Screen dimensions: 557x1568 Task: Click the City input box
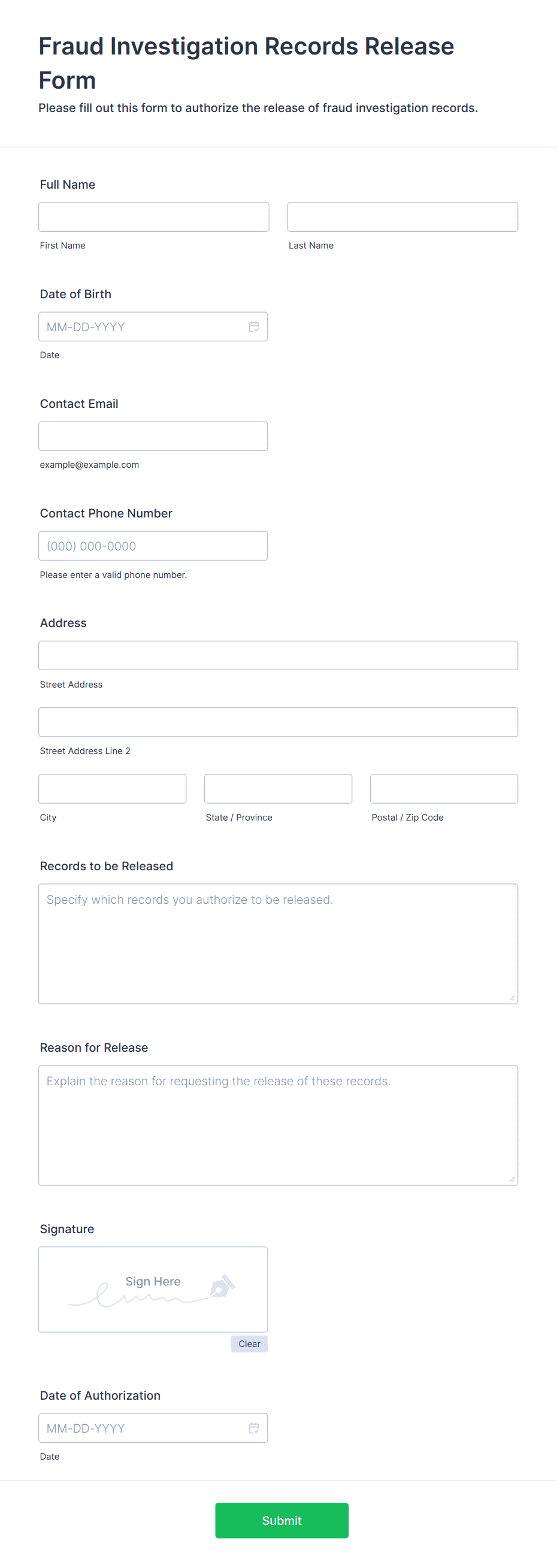coord(113,789)
